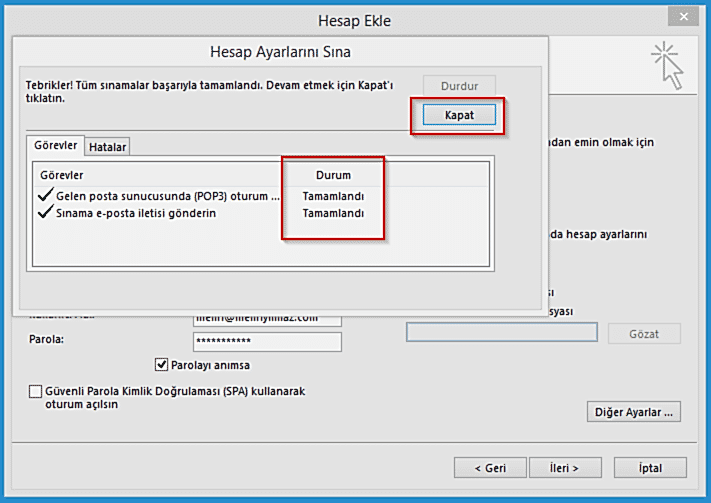
Task: Click Tamamlandı status for POP3 task
Action: [333, 196]
